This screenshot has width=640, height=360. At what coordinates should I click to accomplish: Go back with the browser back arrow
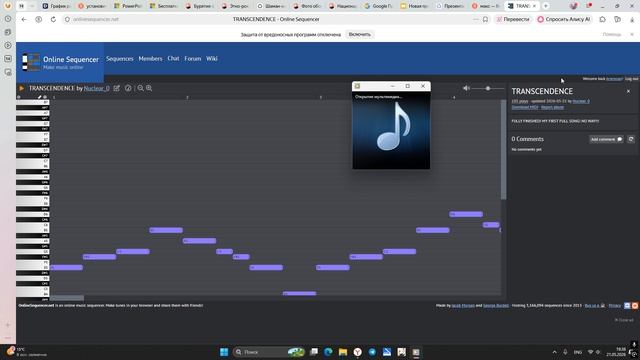click(24, 19)
